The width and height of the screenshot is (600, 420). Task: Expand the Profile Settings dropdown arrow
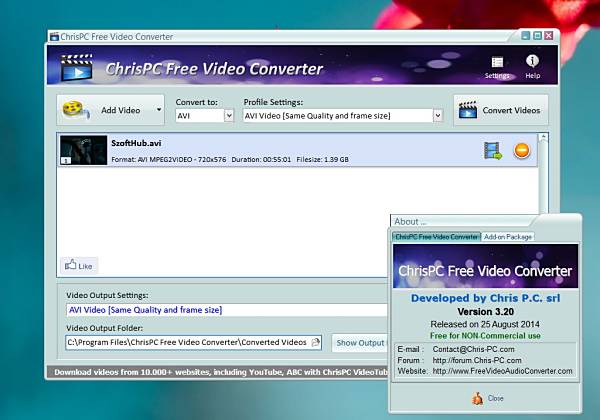(x=438, y=116)
